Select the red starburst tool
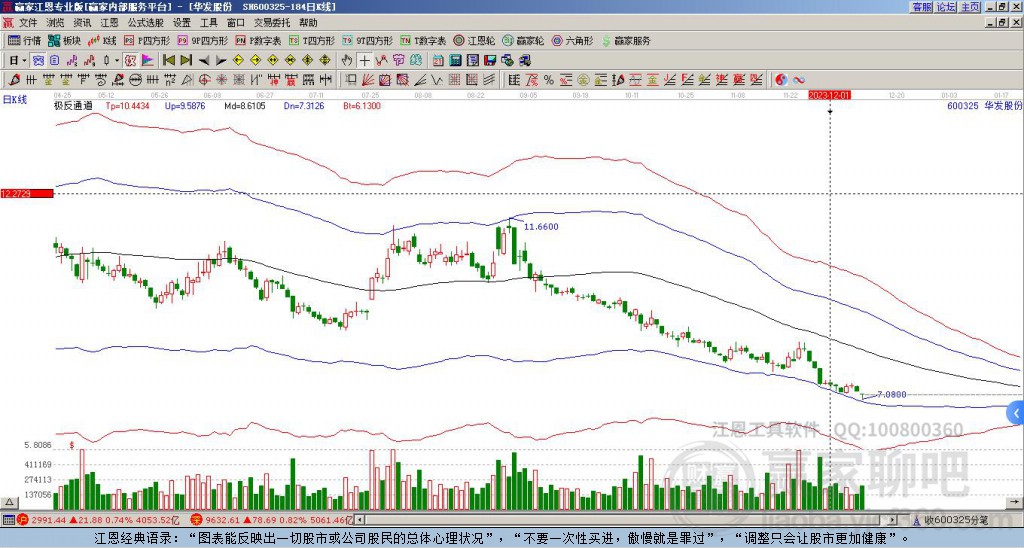 [x=221, y=80]
